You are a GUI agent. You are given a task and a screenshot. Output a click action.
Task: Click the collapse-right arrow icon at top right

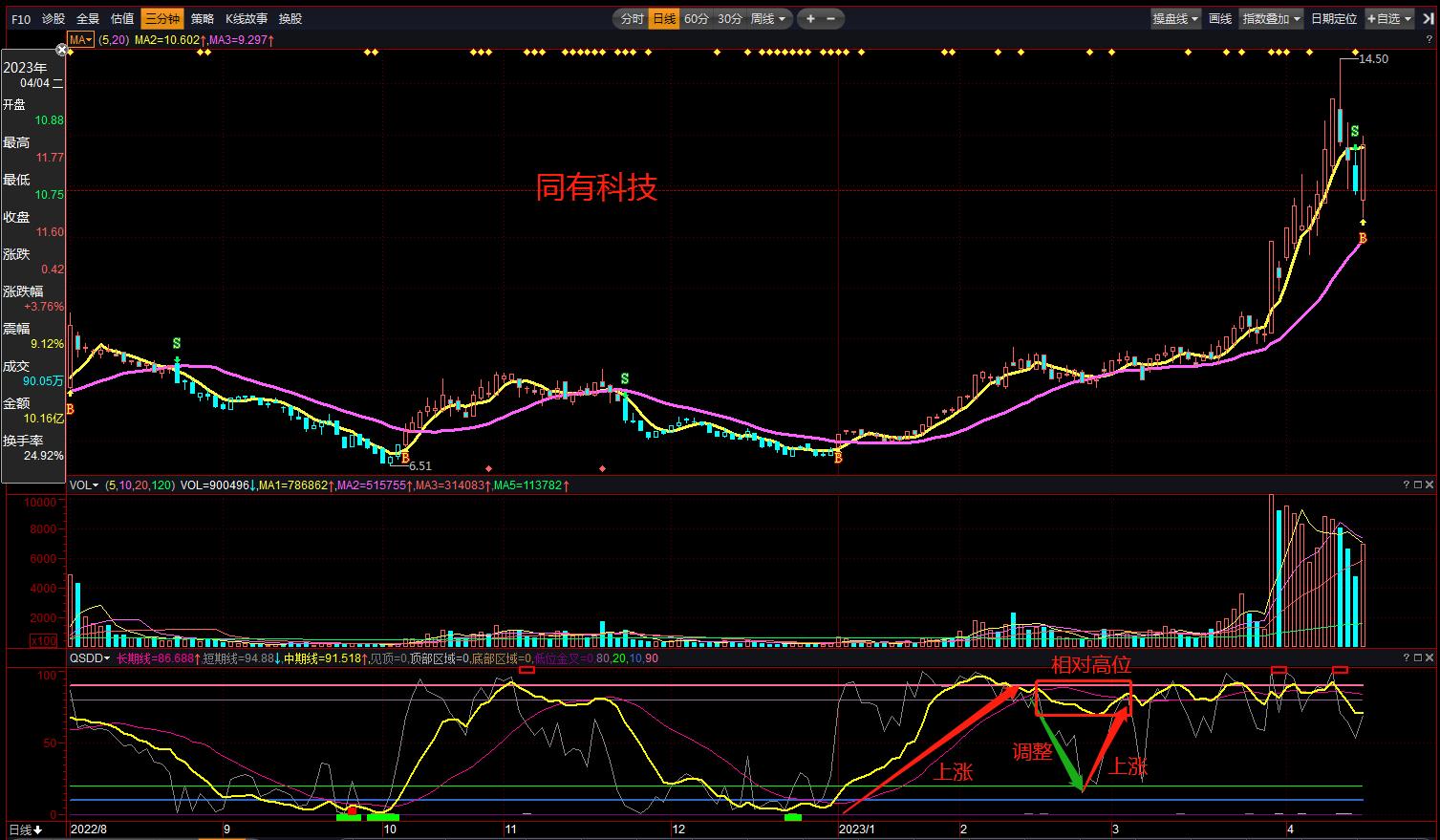click(x=1429, y=19)
